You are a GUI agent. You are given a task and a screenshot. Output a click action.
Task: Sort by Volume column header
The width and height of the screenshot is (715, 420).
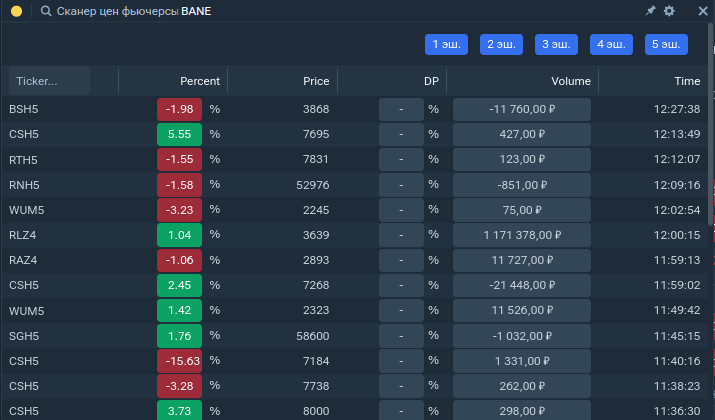pos(570,81)
